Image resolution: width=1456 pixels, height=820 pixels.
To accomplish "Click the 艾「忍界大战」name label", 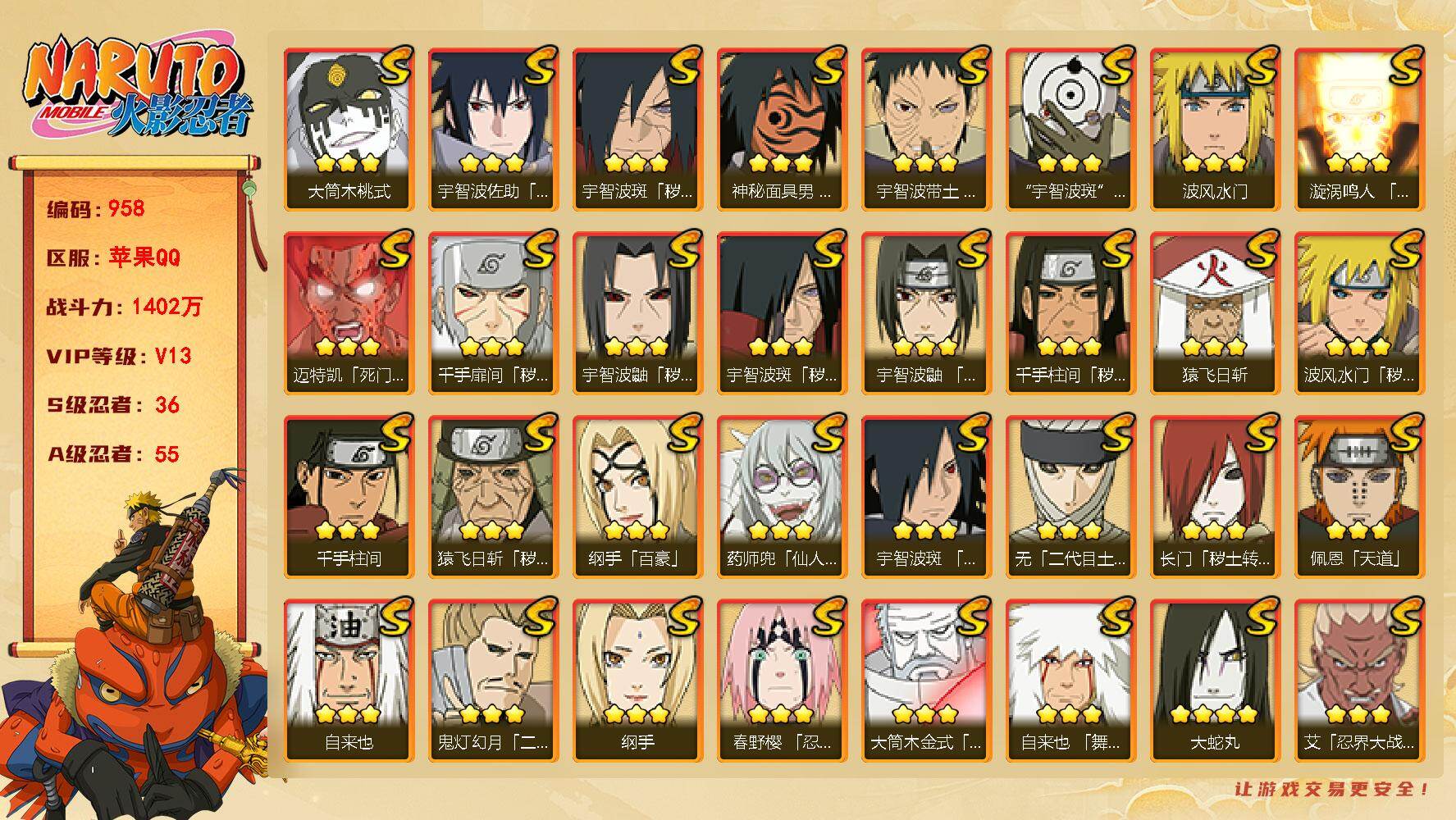I will pyautogui.click(x=1359, y=743).
